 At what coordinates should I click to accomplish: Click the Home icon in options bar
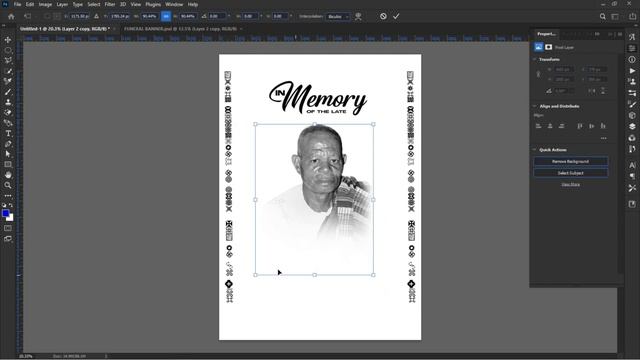(11, 16)
